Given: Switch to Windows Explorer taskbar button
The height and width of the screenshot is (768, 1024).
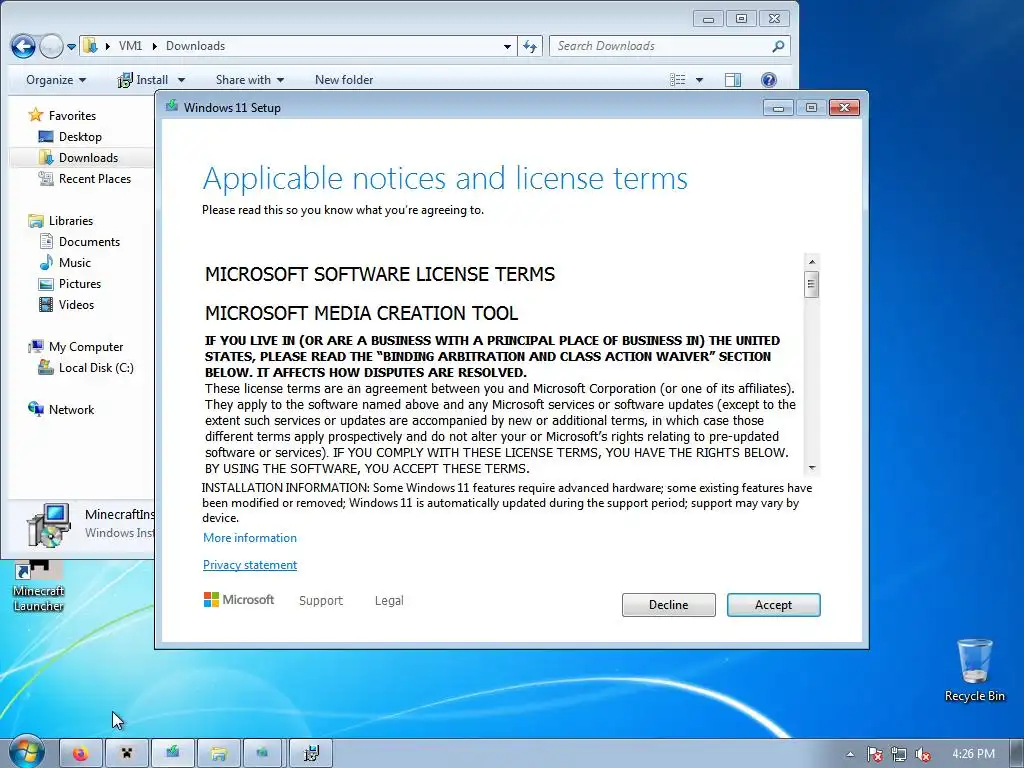Looking at the screenshot, I should click(x=218, y=754).
